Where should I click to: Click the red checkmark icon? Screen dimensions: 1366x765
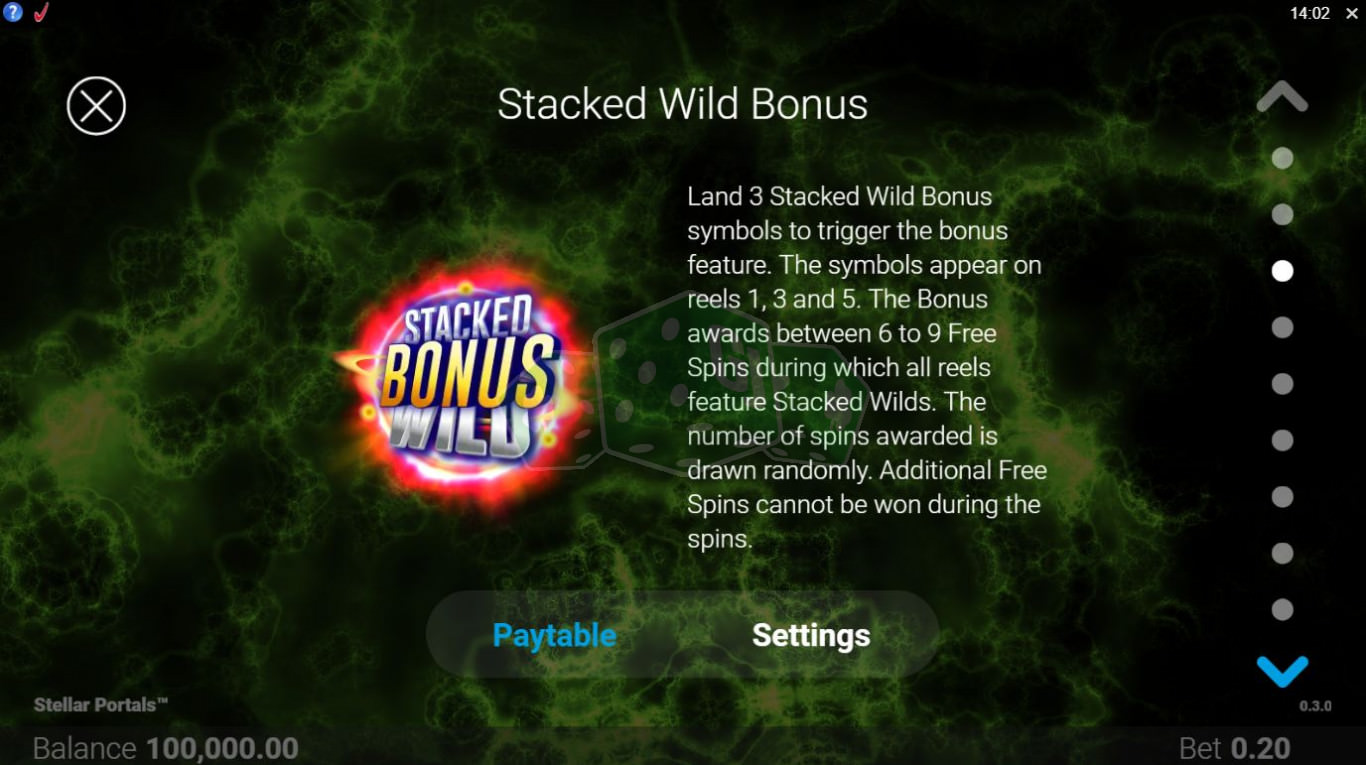(x=42, y=13)
